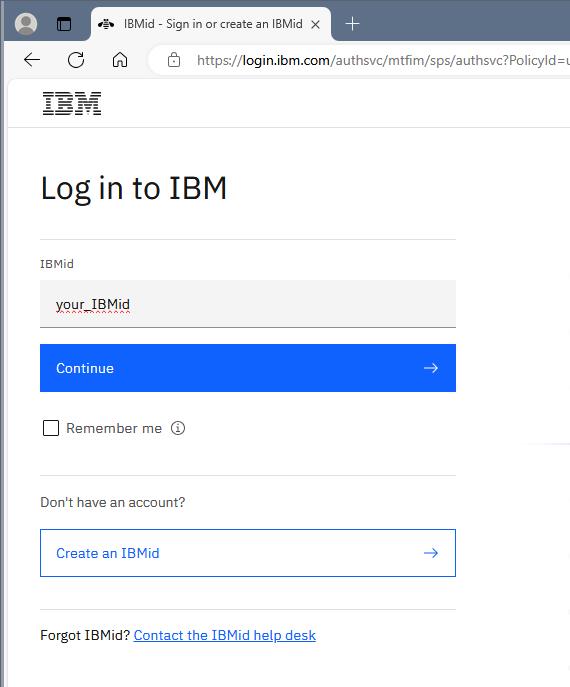Viewport: 570px width, 687px height.
Task: Click the Remember me label text
Action: pyautogui.click(x=114, y=428)
